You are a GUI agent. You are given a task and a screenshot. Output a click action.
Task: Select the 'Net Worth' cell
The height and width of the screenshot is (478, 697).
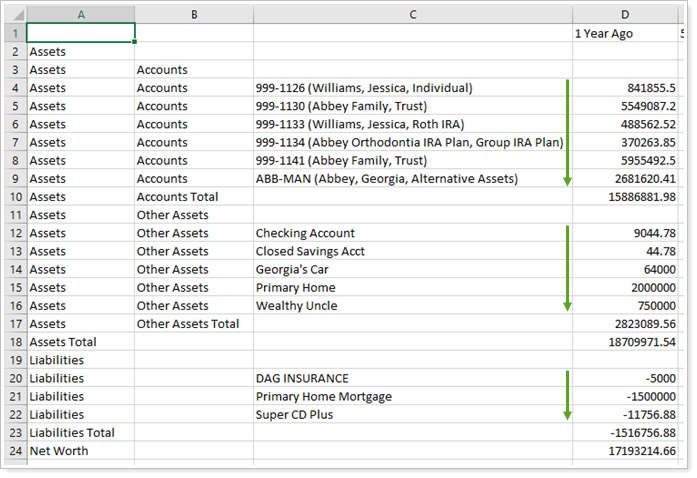pos(80,451)
